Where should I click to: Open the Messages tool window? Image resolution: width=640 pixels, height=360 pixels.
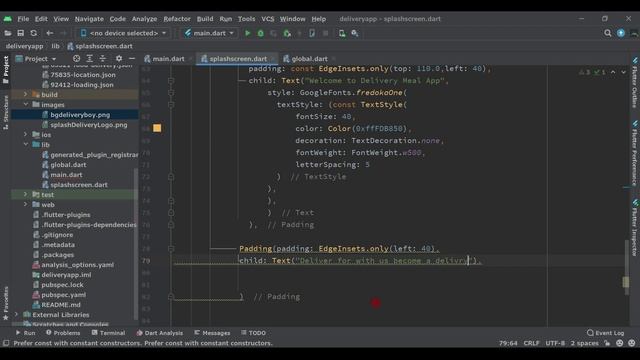click(212, 333)
